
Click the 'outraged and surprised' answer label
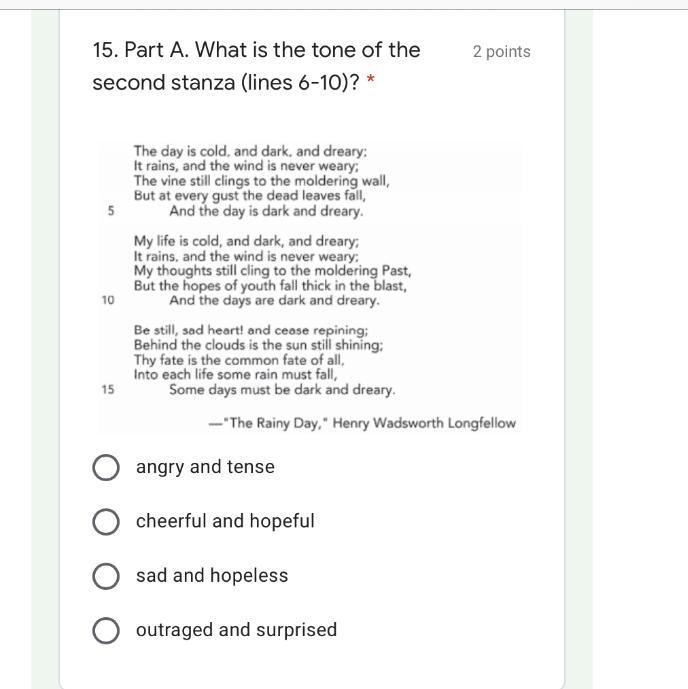[236, 630]
